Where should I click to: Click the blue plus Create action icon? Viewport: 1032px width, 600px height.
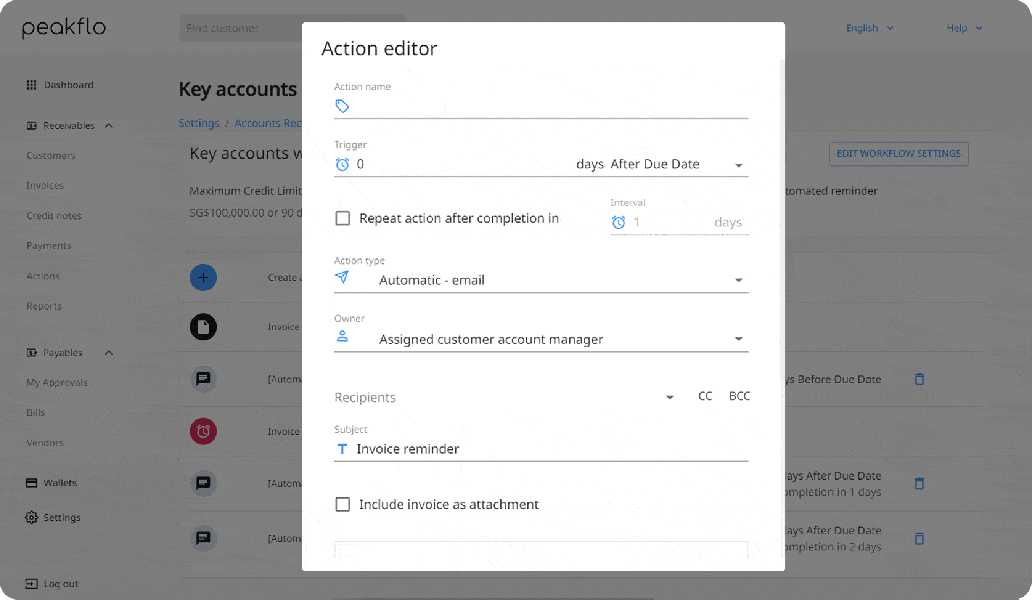203,277
